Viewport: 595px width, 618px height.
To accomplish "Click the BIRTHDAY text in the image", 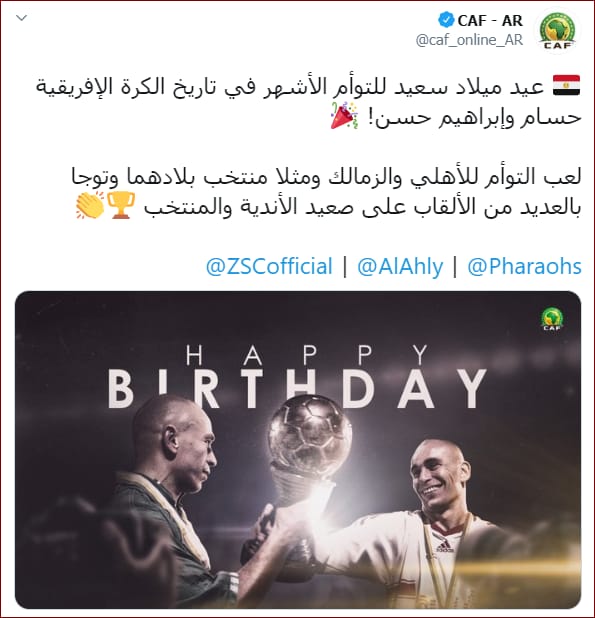I will coord(298,389).
